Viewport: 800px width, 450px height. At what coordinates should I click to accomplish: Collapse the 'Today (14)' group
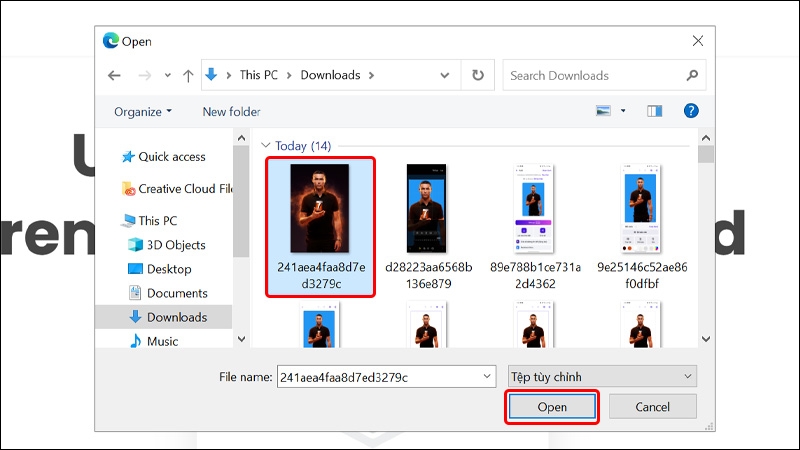point(265,145)
